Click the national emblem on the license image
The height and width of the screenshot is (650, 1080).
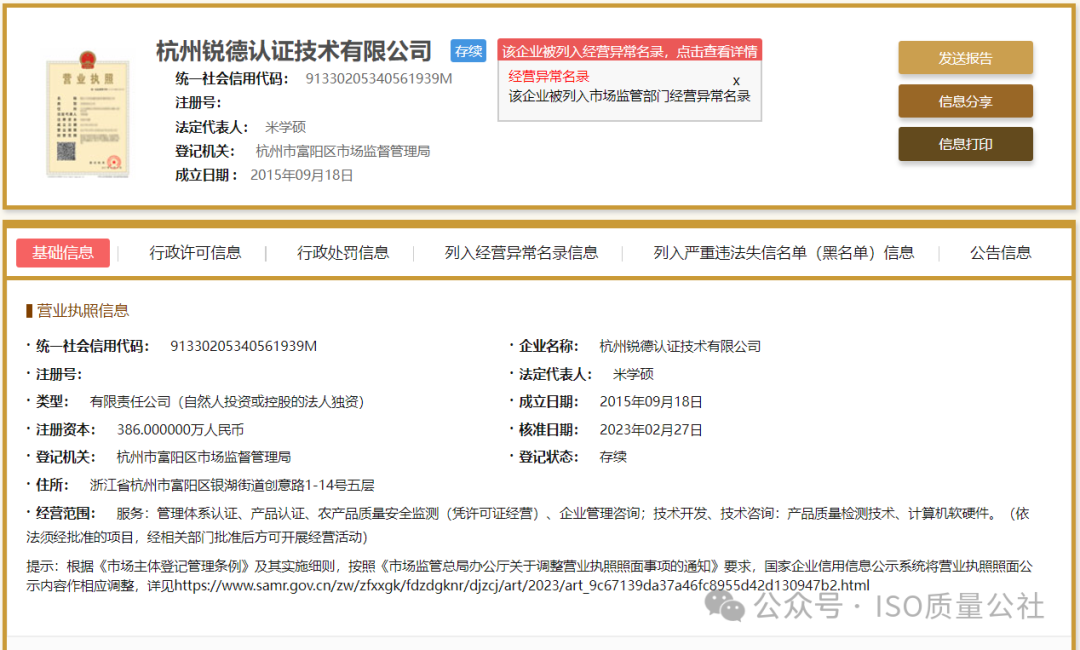[x=86, y=60]
